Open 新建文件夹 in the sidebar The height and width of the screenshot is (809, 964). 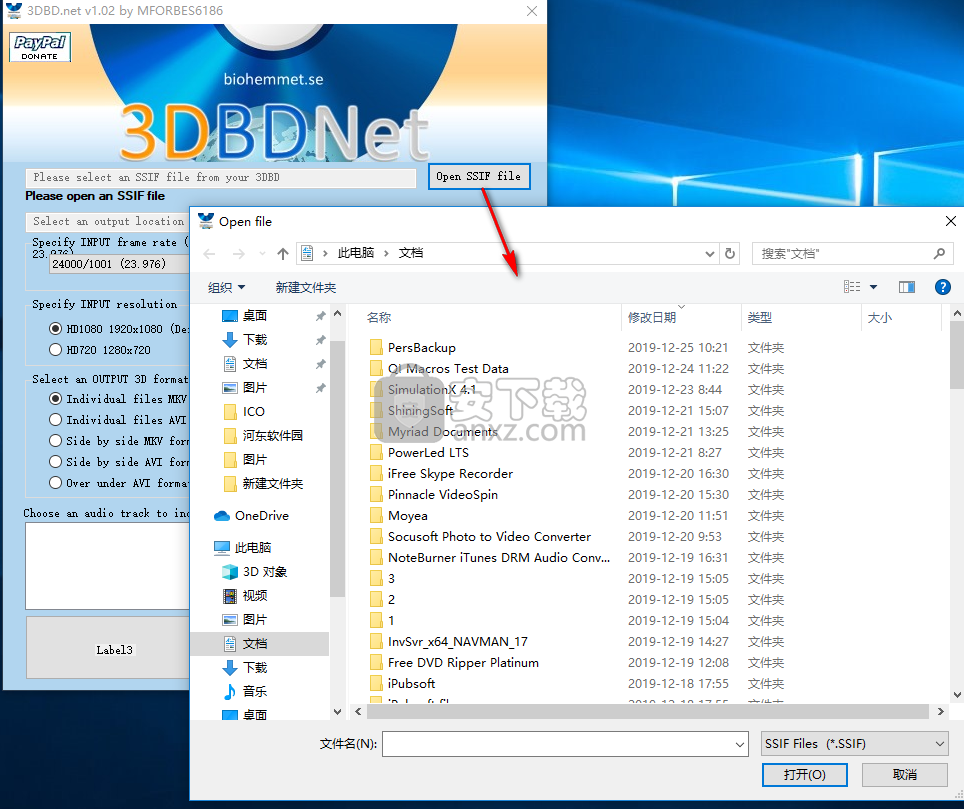tap(272, 483)
